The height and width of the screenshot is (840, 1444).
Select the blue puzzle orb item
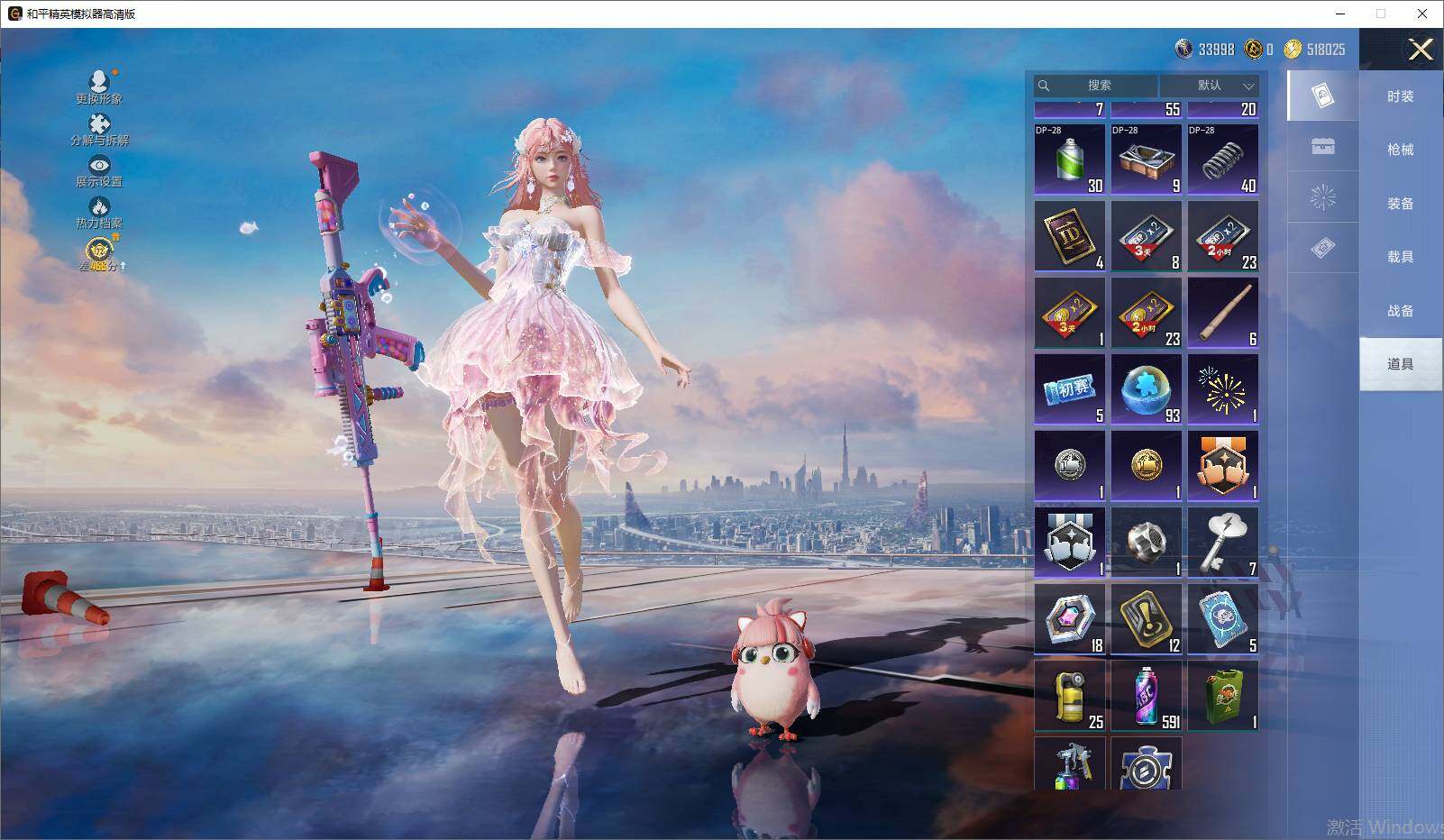tap(1147, 389)
